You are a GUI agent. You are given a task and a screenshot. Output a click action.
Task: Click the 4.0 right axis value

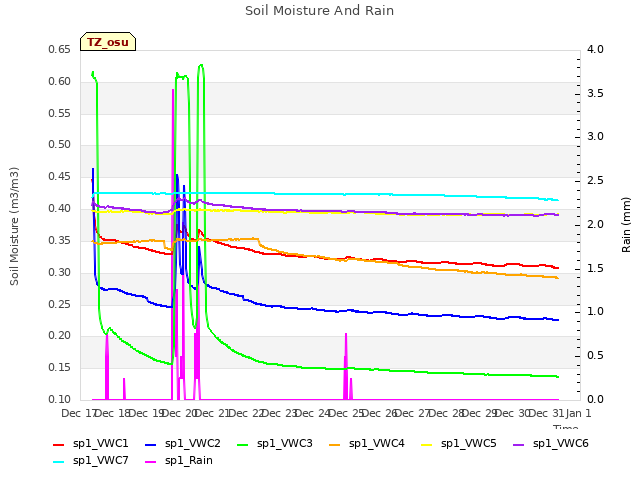595,49
